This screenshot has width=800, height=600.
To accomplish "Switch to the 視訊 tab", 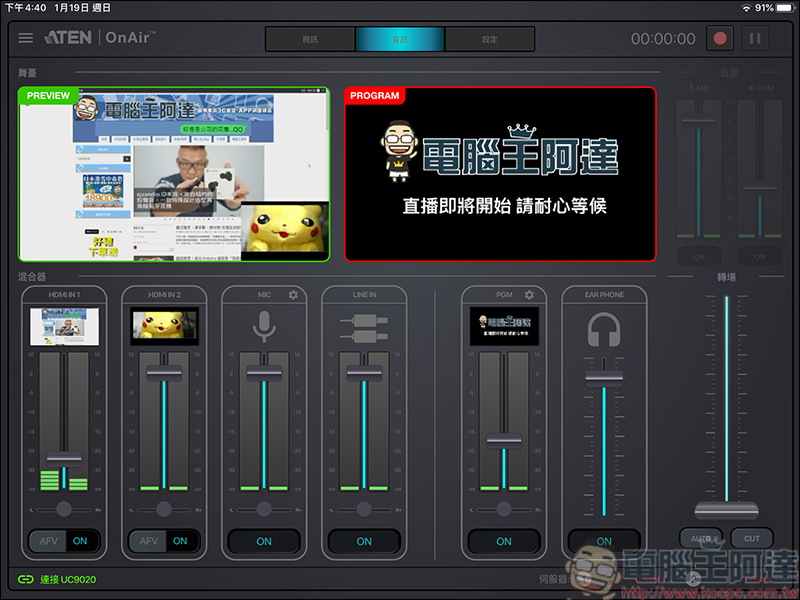I will [x=310, y=39].
